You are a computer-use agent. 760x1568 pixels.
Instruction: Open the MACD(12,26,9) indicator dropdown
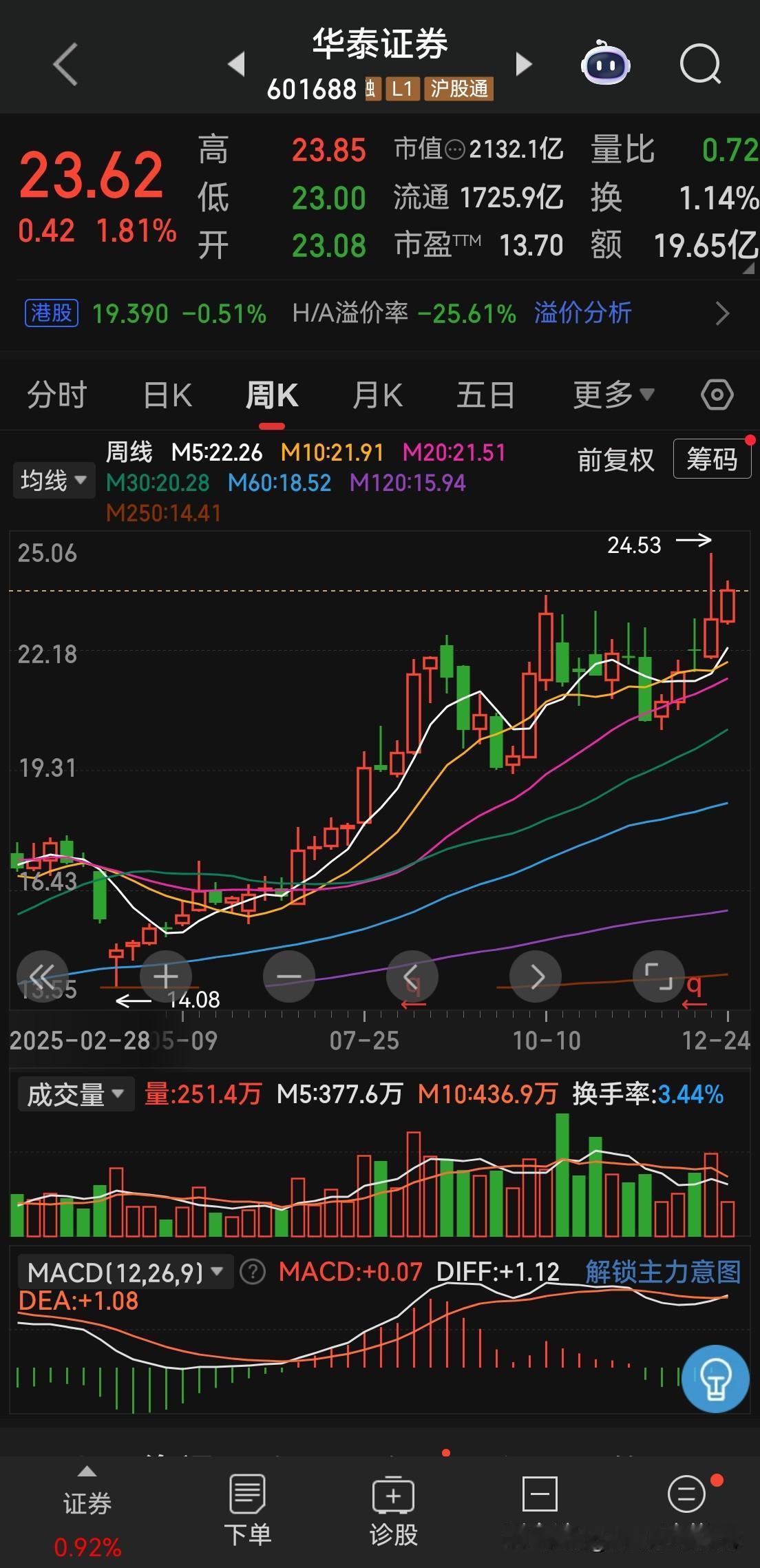point(125,1272)
